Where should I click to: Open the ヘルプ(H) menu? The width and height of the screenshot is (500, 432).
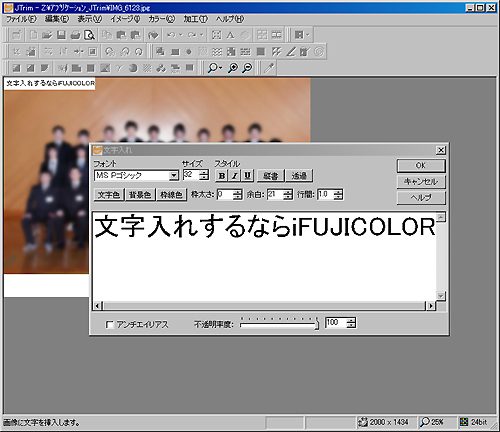click(x=230, y=19)
